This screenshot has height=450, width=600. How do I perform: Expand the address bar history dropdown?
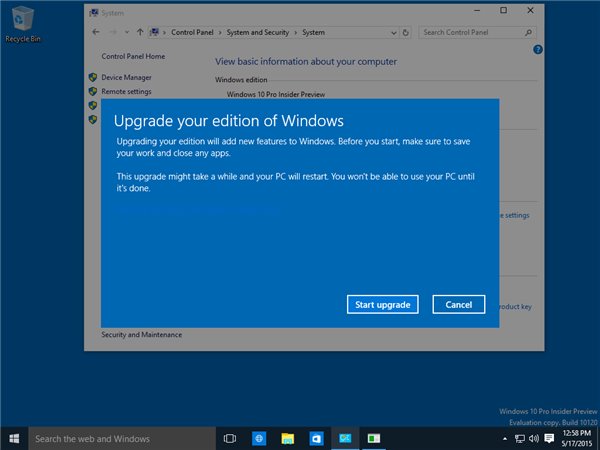pos(392,32)
